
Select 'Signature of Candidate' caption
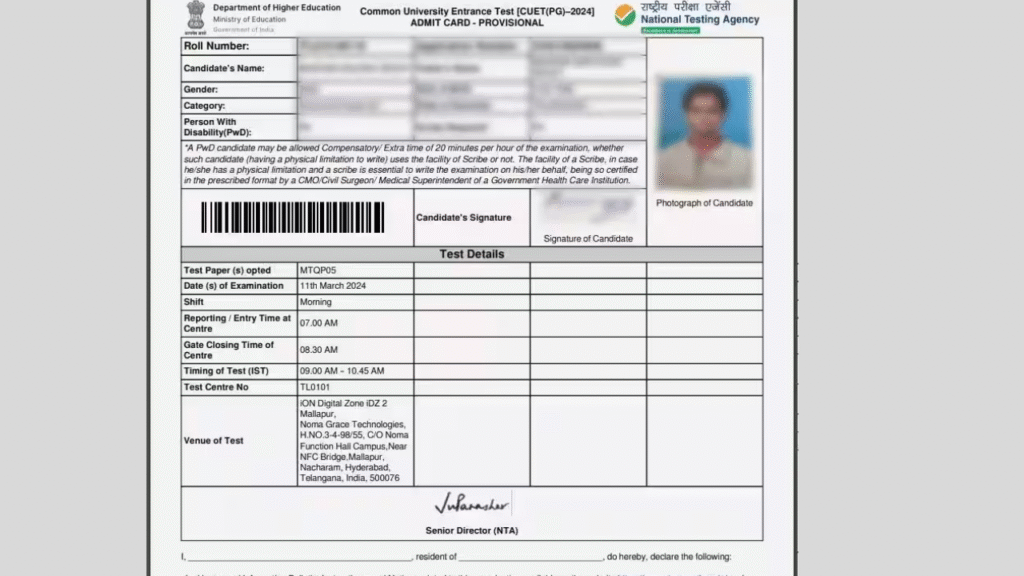(x=588, y=239)
